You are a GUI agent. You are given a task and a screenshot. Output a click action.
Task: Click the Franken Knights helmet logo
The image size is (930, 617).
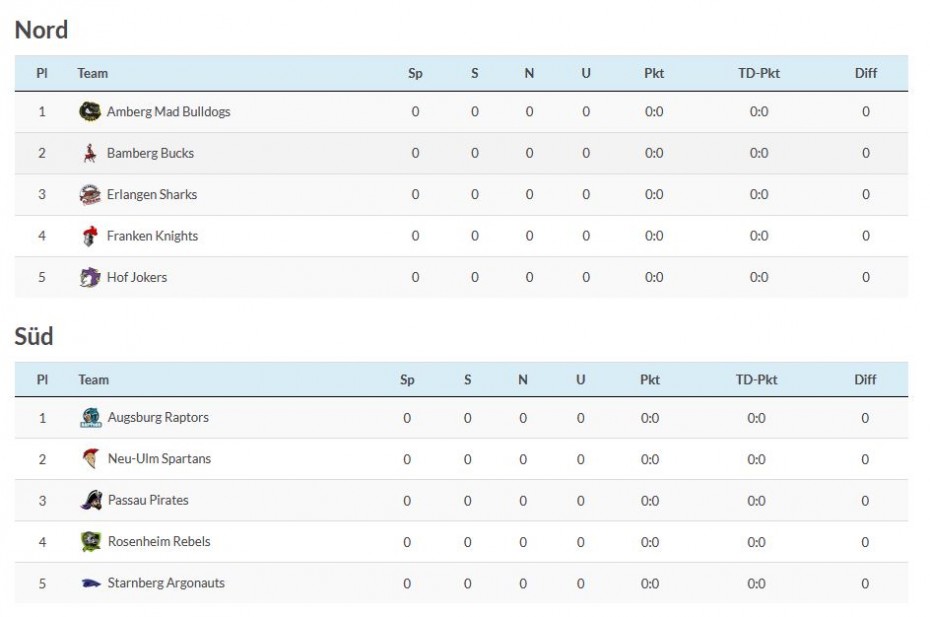coord(90,236)
